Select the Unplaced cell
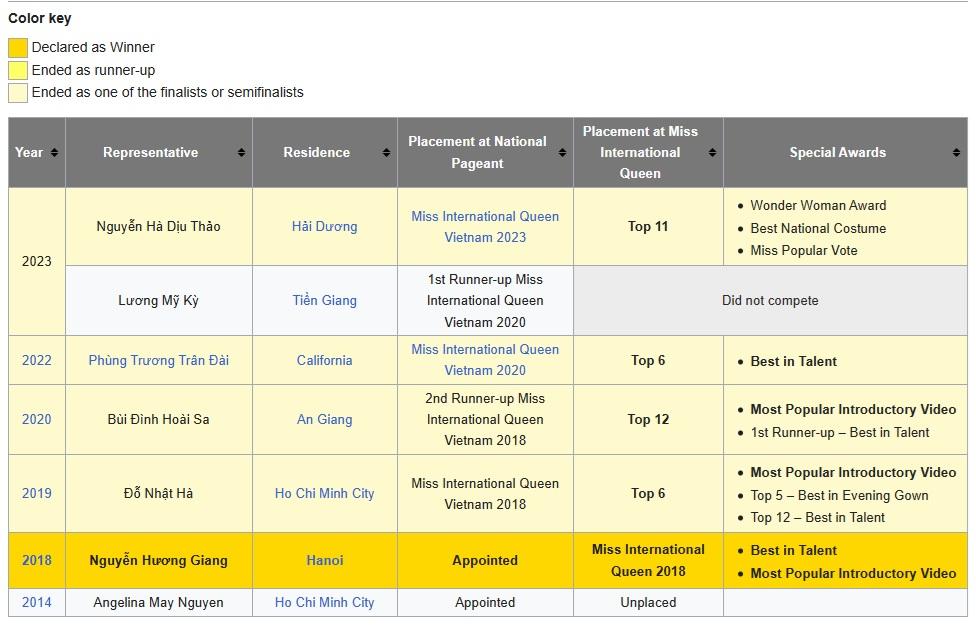Image resolution: width=976 pixels, height=629 pixels. (648, 602)
